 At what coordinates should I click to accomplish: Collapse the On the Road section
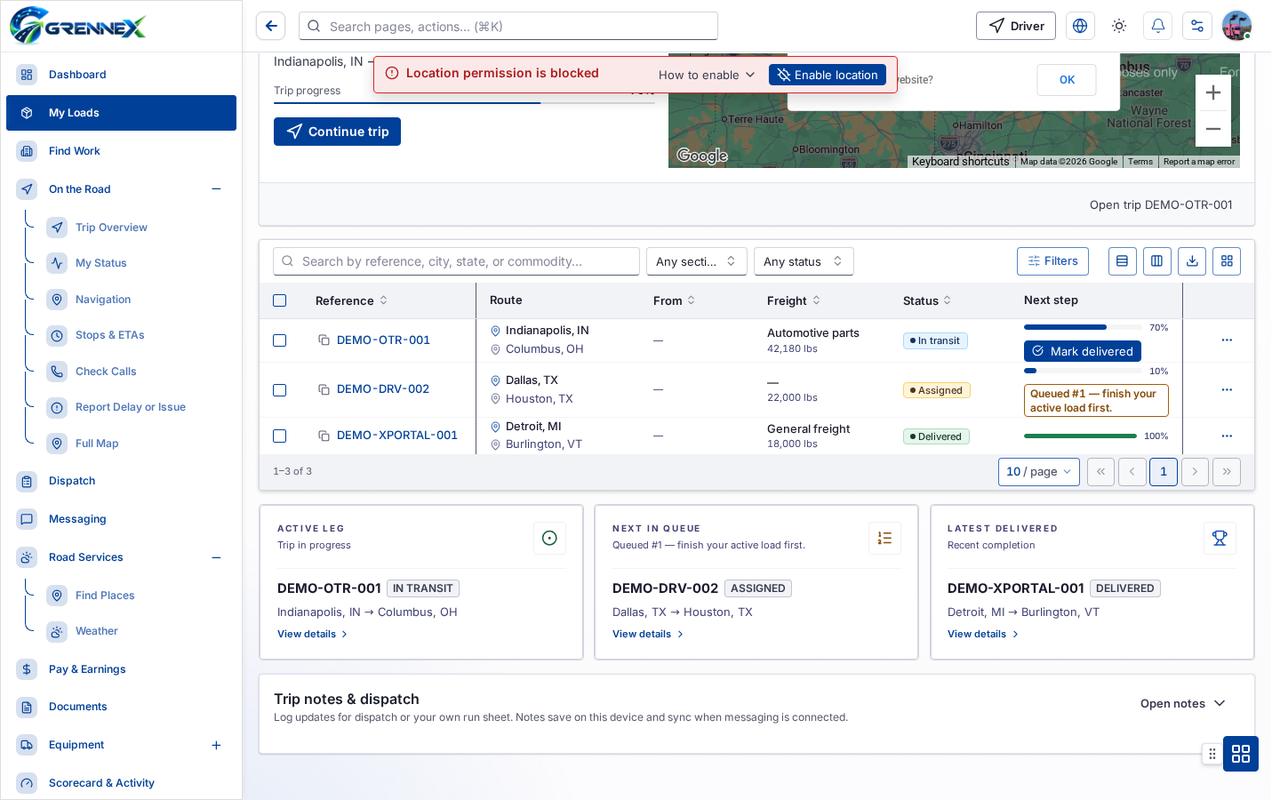click(216, 189)
